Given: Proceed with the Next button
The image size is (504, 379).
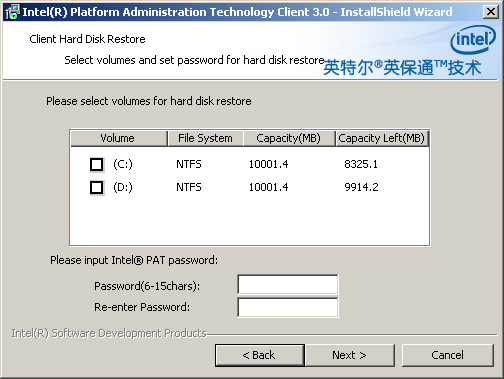Looking at the screenshot, I should pos(349,355).
